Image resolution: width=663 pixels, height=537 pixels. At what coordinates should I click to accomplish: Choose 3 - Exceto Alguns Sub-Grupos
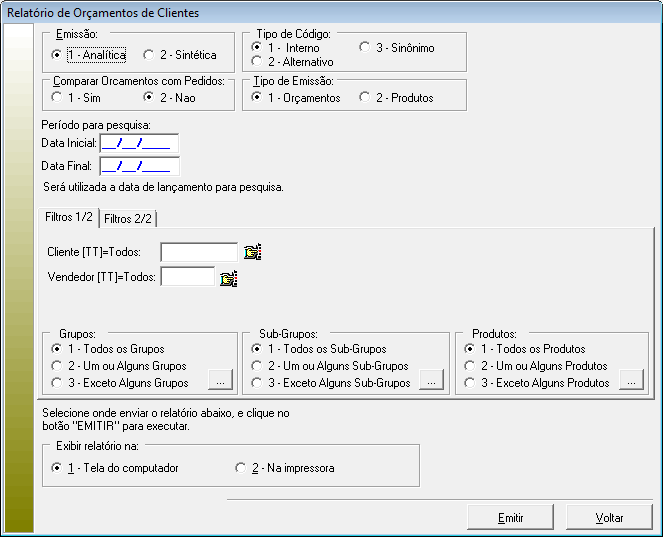tap(257, 383)
